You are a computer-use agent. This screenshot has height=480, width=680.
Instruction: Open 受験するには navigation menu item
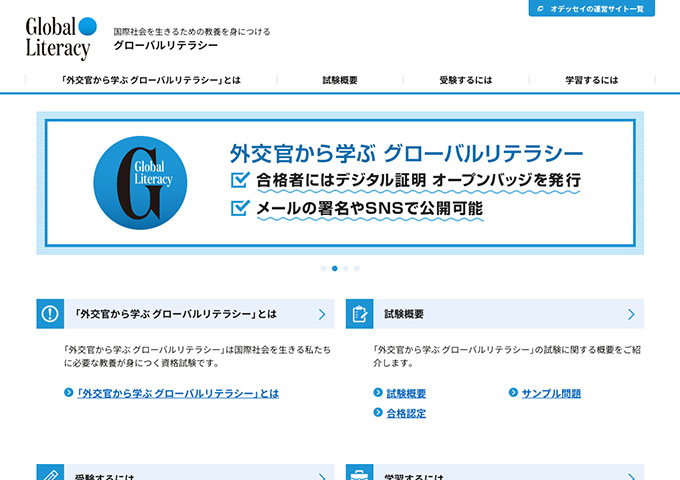pos(466,80)
